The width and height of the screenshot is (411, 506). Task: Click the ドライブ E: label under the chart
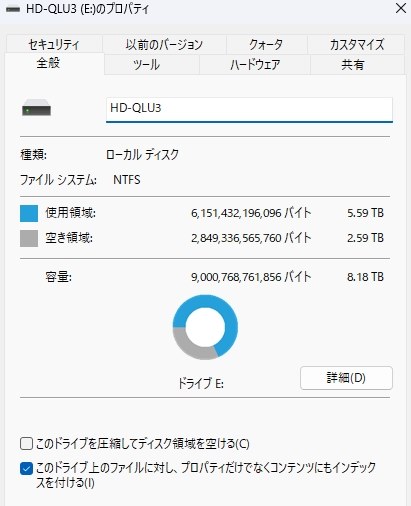tap(201, 384)
